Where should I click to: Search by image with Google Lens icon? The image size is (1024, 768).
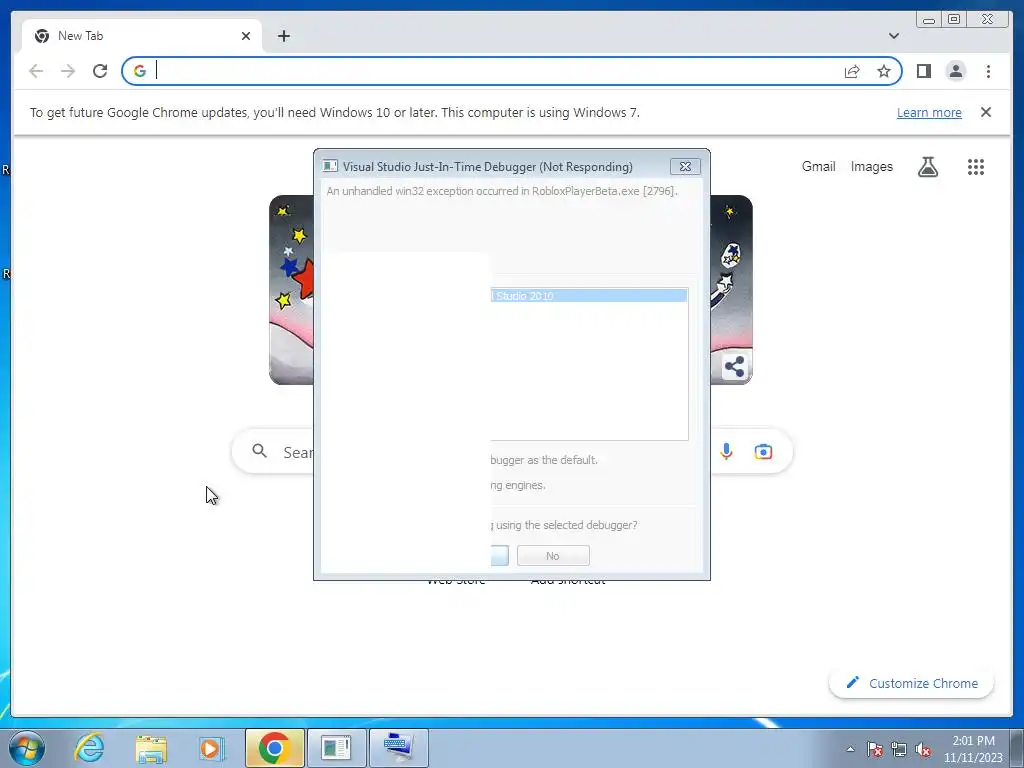[x=763, y=451]
